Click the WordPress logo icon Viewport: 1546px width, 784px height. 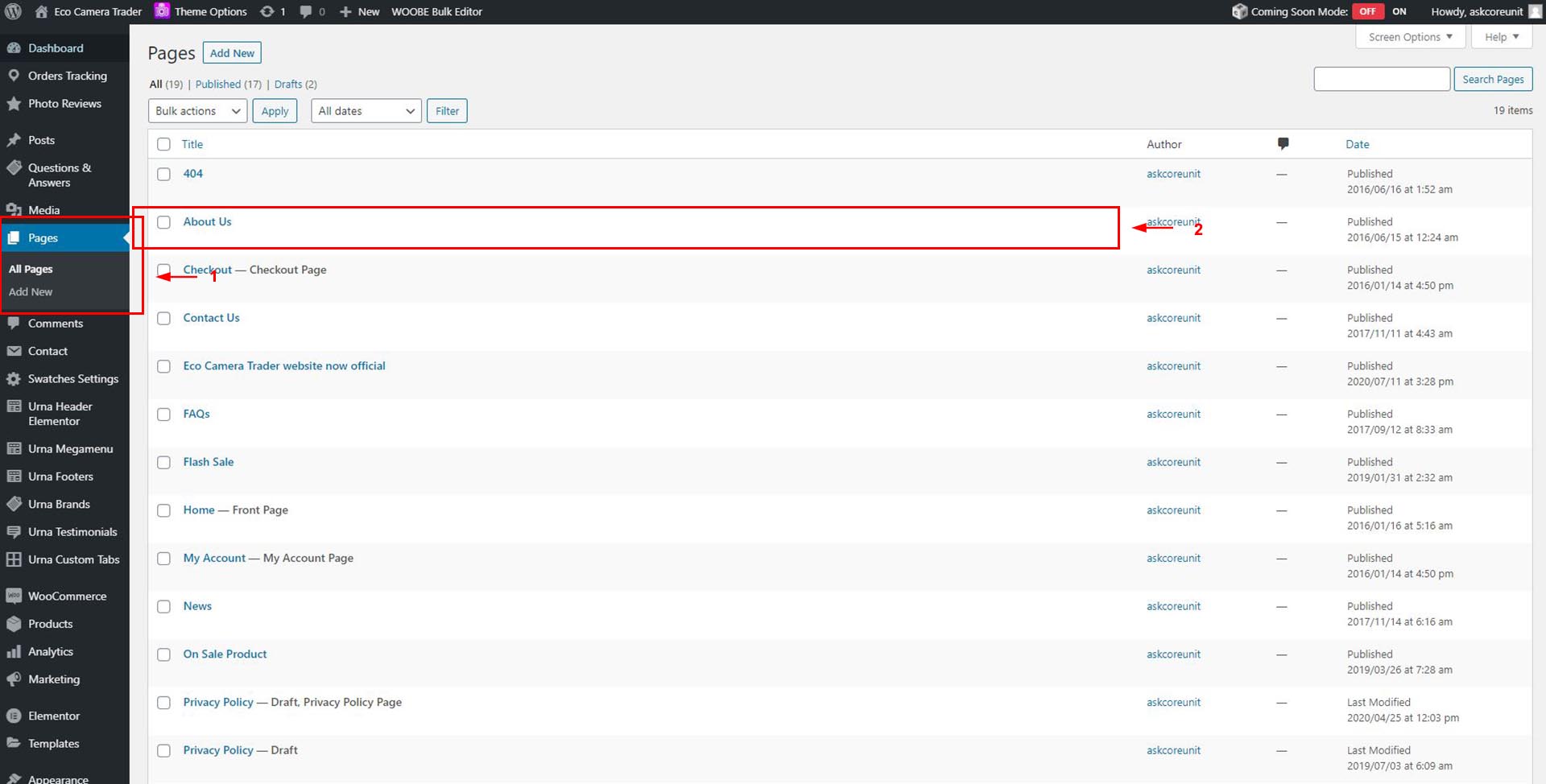13,11
